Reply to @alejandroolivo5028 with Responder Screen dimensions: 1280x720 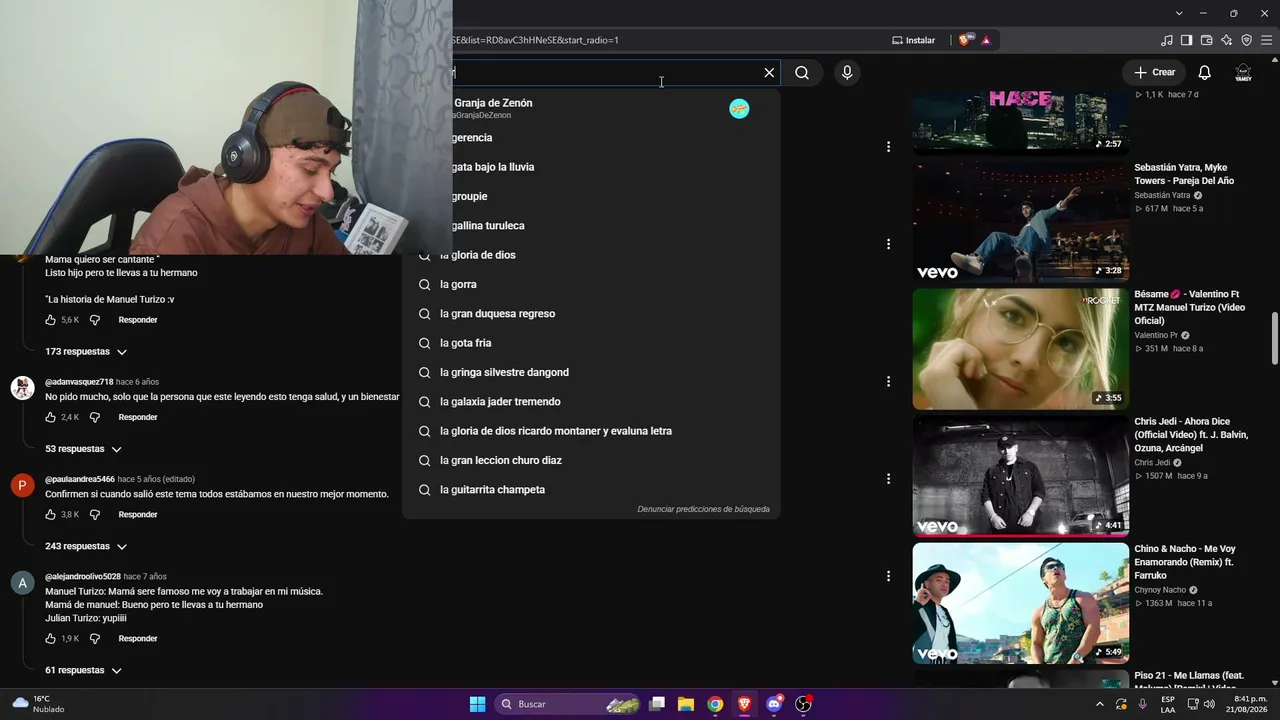point(138,638)
